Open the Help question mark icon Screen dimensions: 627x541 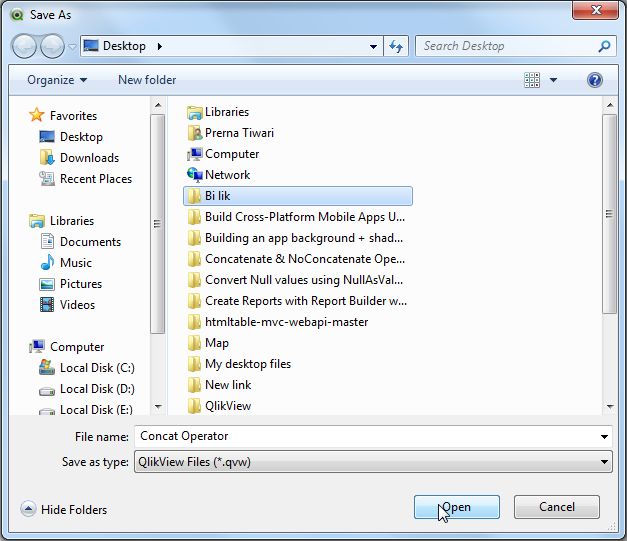595,80
